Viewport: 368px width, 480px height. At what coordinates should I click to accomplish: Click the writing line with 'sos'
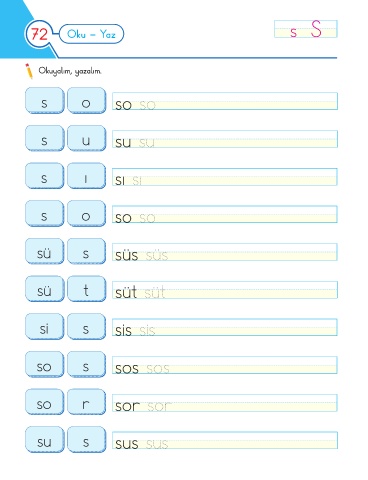pos(225,365)
